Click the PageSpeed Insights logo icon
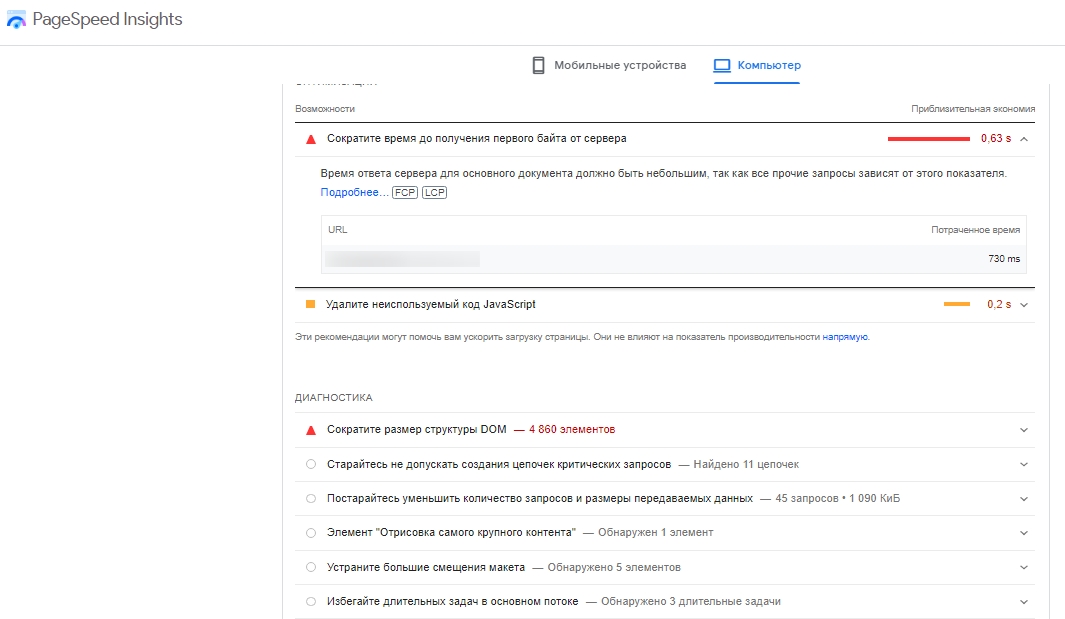 tap(16, 20)
